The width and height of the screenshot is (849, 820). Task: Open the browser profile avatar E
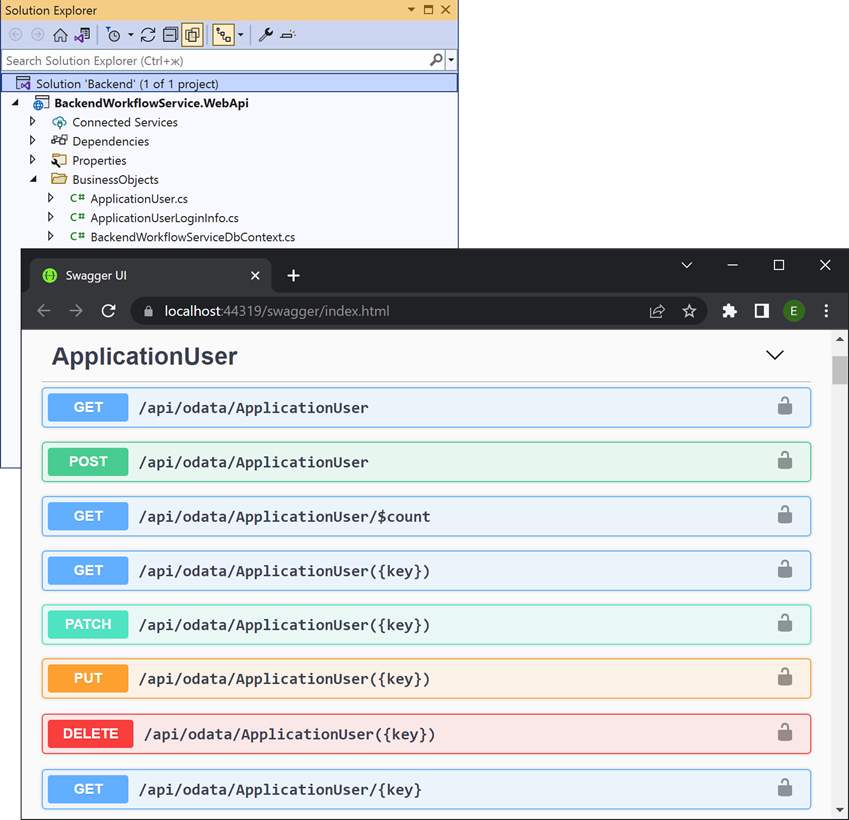pos(794,311)
